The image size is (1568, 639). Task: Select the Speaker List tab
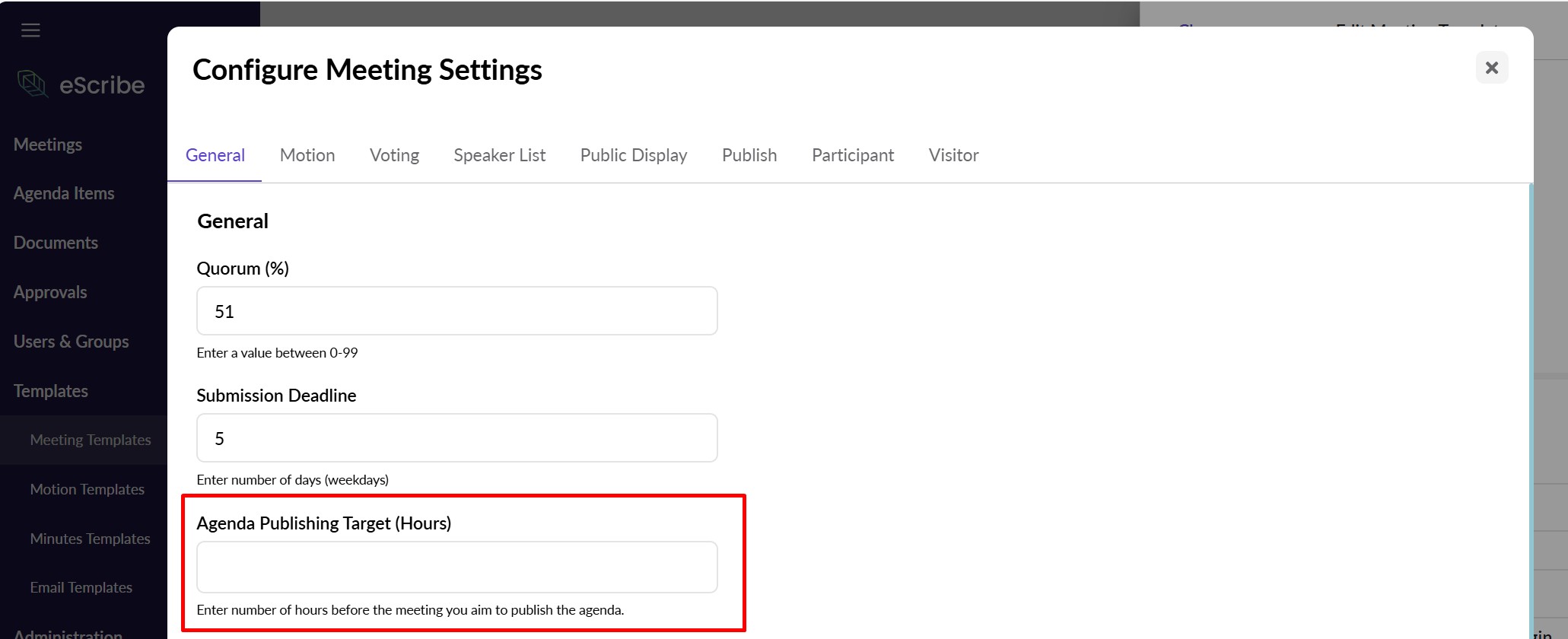(499, 155)
